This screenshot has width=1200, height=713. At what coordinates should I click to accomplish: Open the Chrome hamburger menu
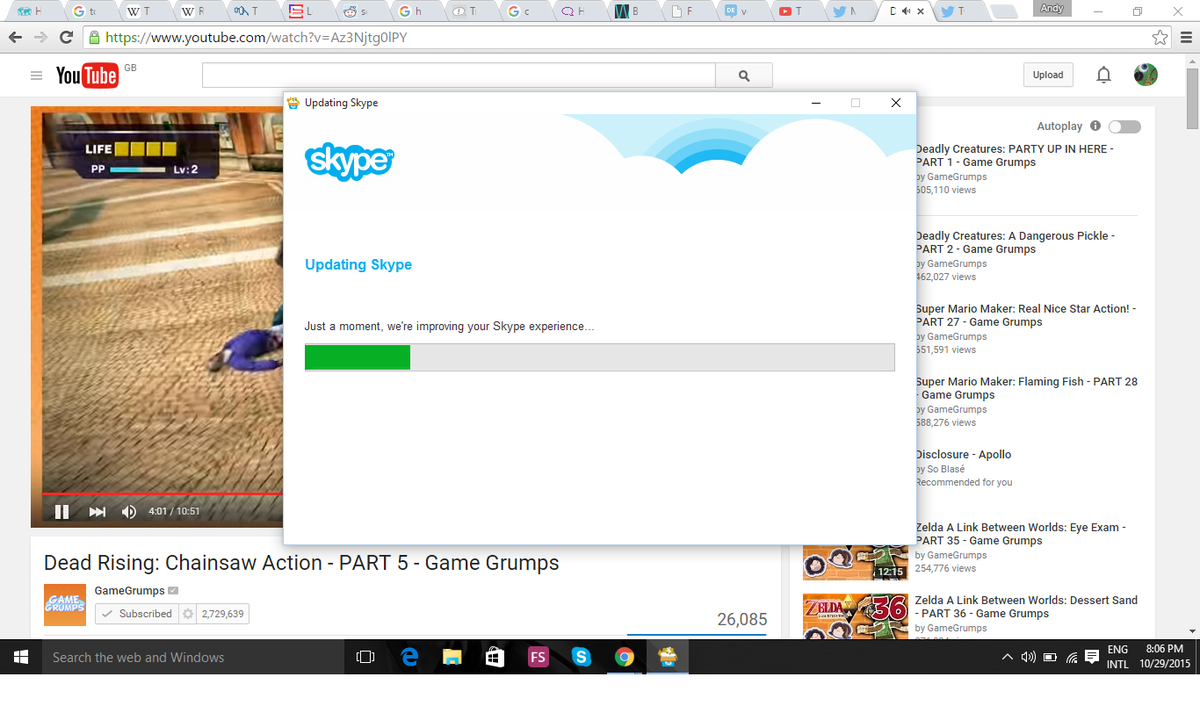click(x=1186, y=38)
